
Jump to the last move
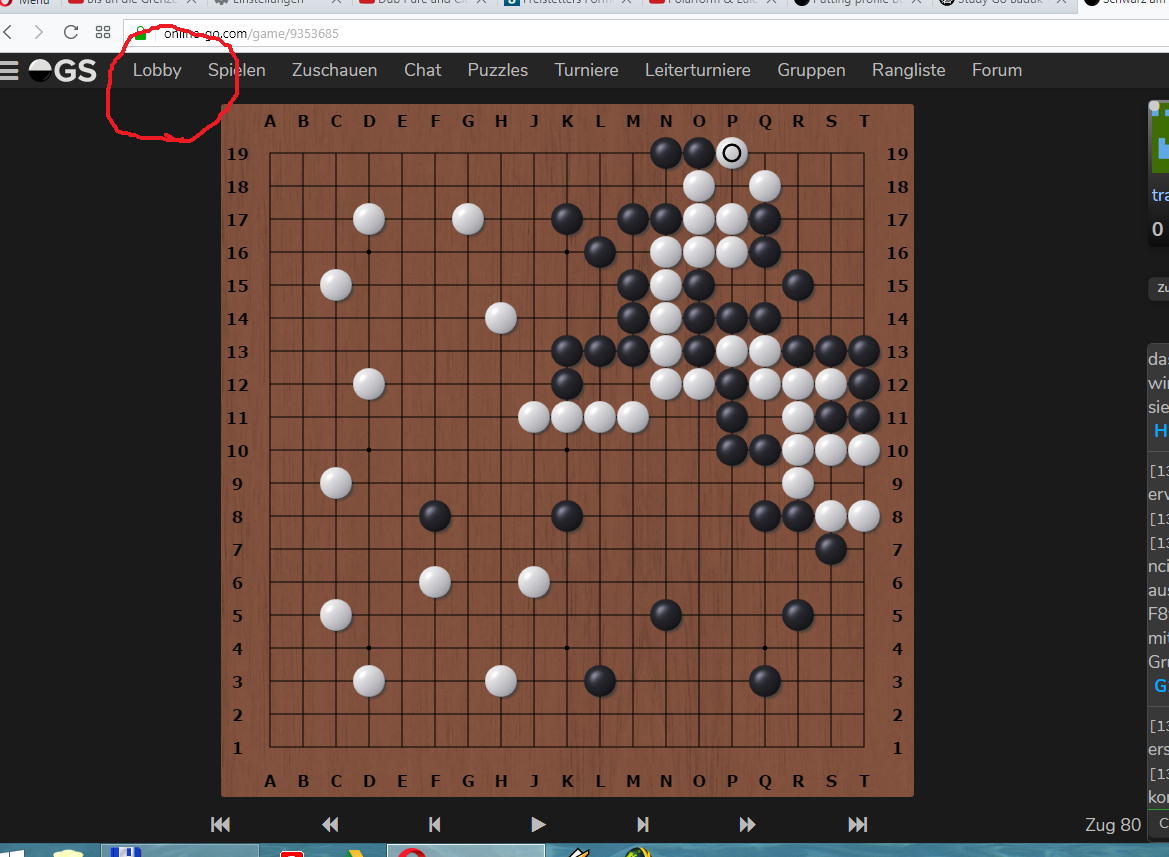(857, 824)
